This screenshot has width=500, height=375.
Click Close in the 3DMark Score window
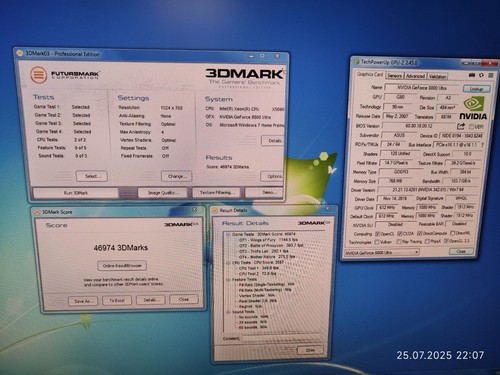tap(184, 299)
